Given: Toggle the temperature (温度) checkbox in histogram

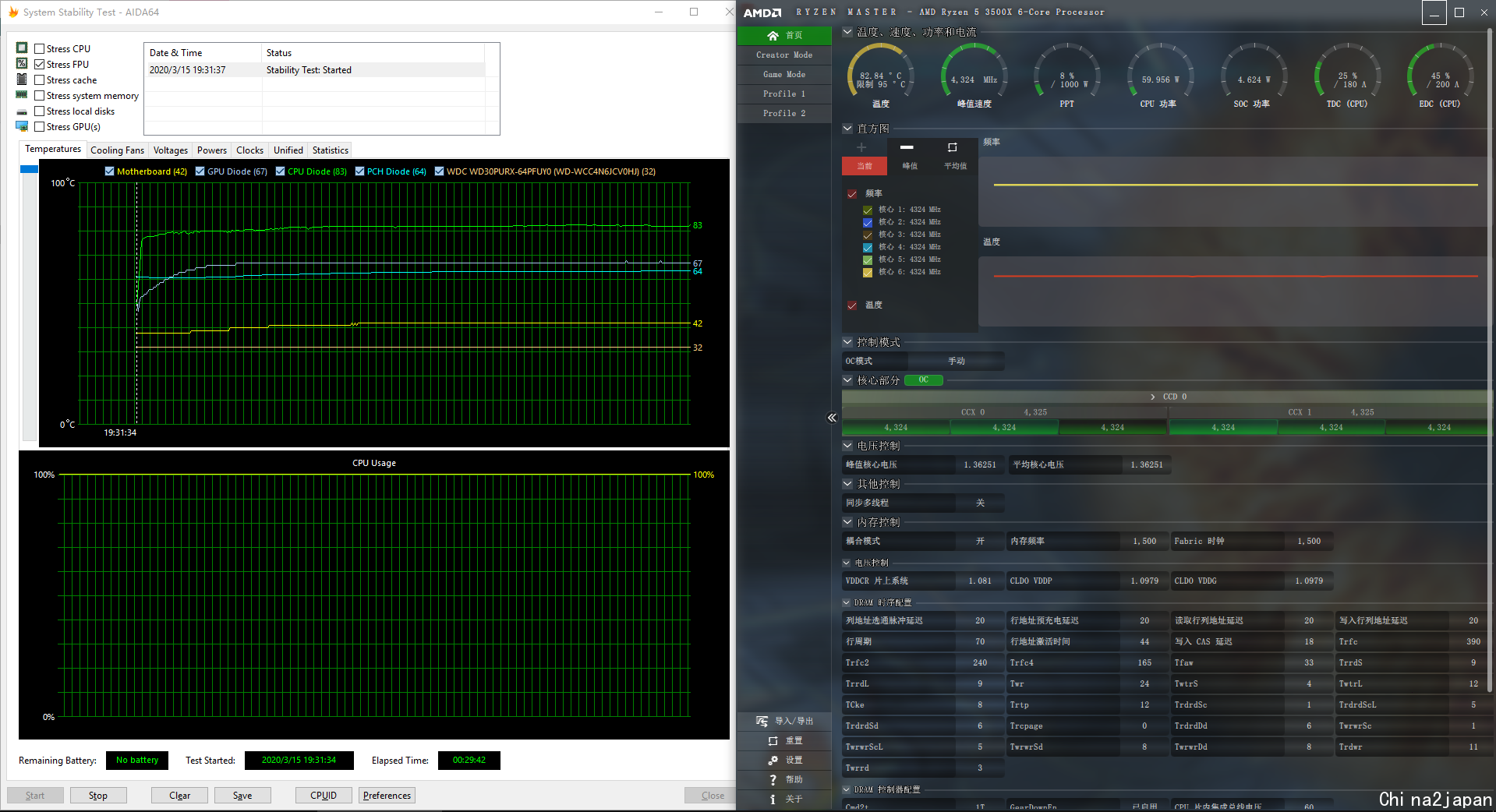Looking at the screenshot, I should [x=852, y=305].
